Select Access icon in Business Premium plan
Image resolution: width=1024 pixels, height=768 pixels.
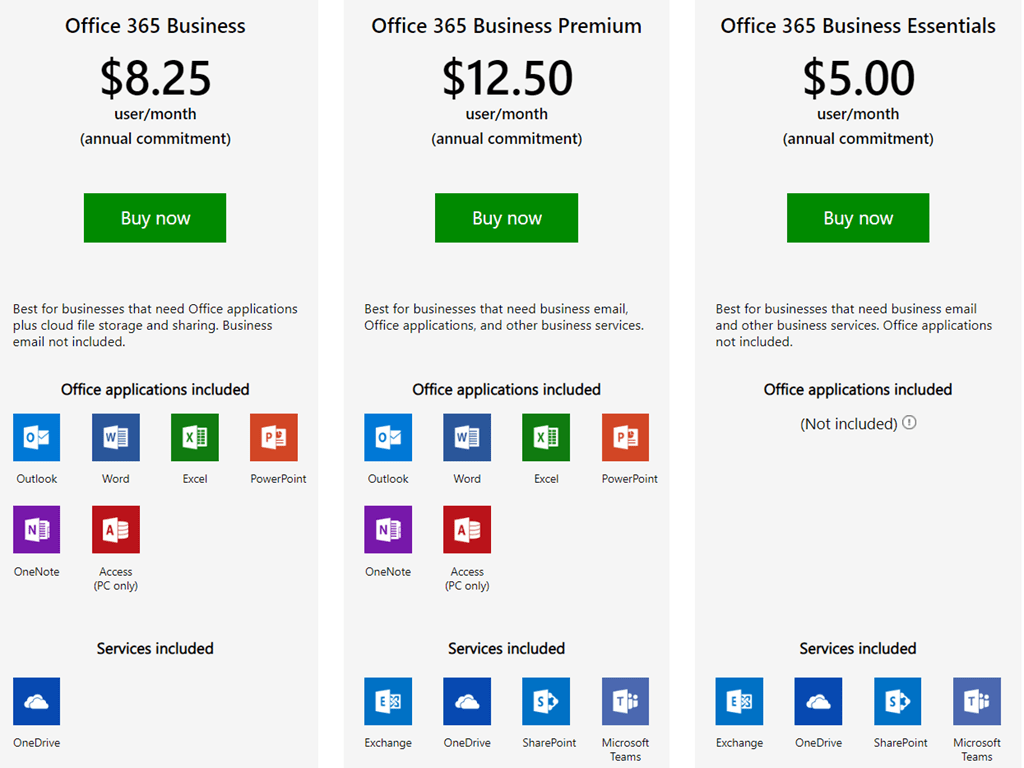point(467,530)
